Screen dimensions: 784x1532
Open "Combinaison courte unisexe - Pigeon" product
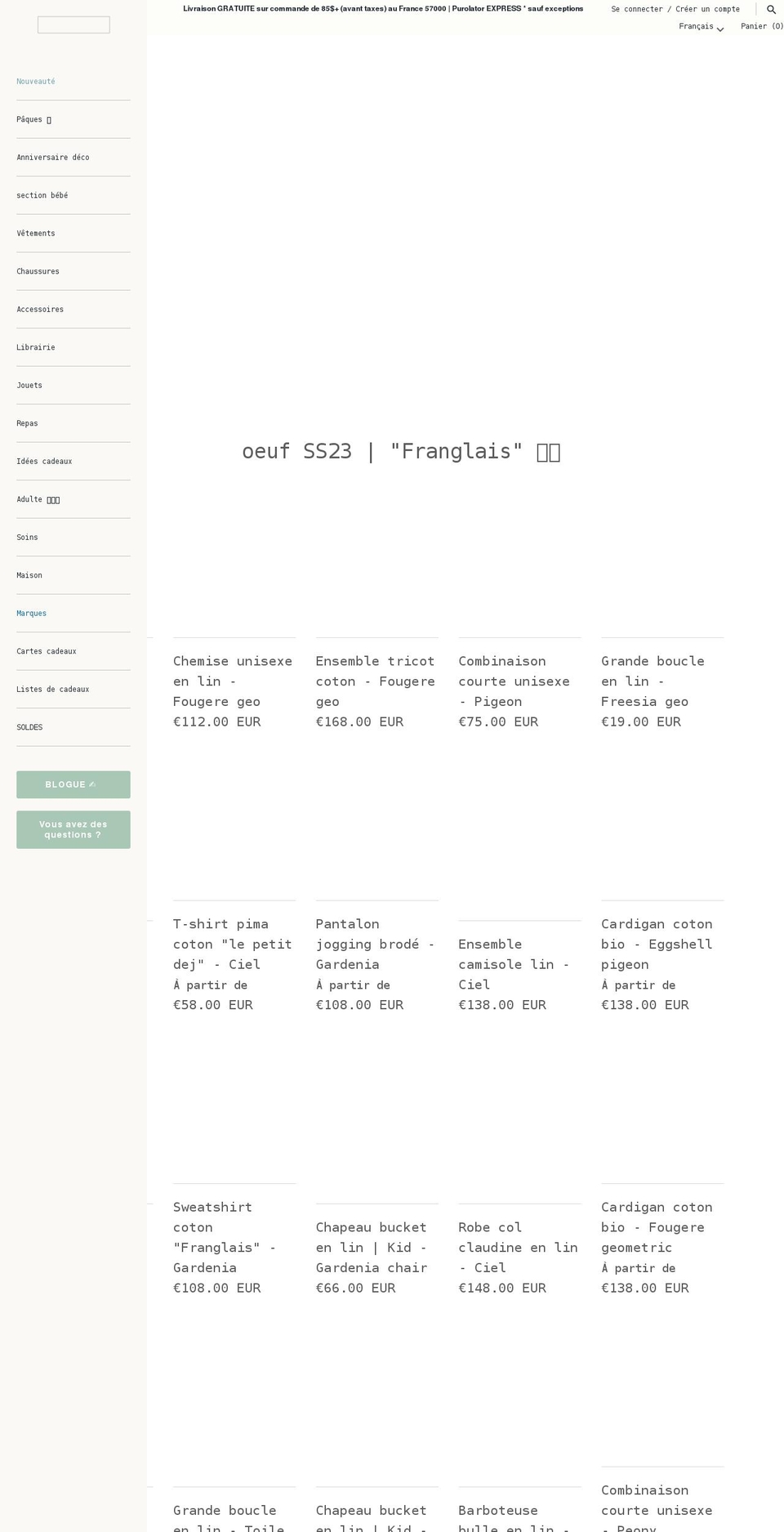[514, 681]
